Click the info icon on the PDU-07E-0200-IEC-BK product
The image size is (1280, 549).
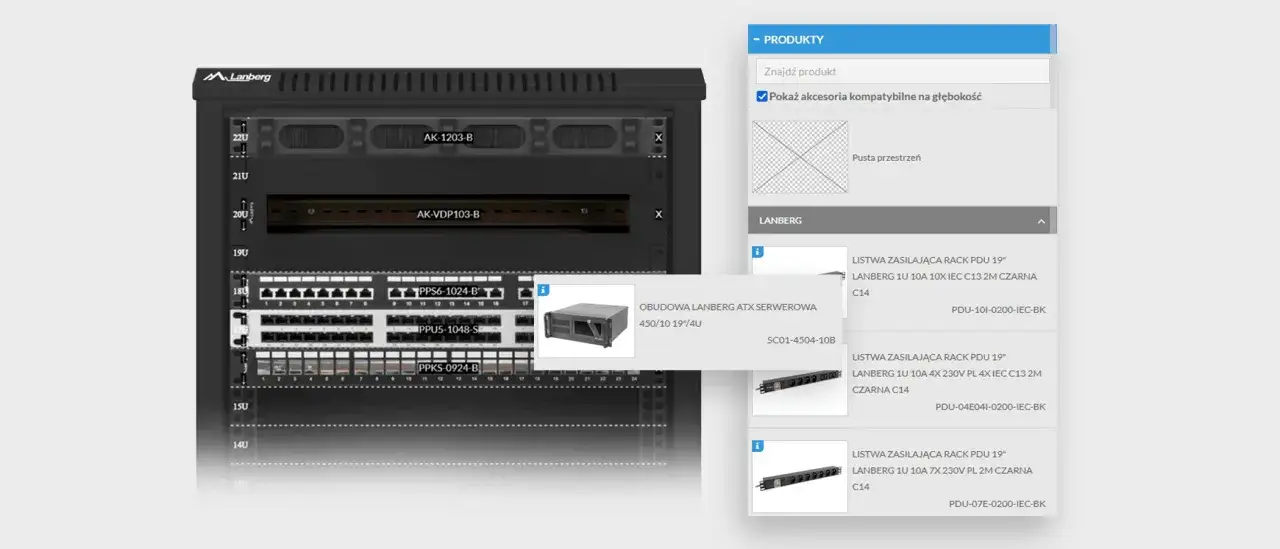757,446
